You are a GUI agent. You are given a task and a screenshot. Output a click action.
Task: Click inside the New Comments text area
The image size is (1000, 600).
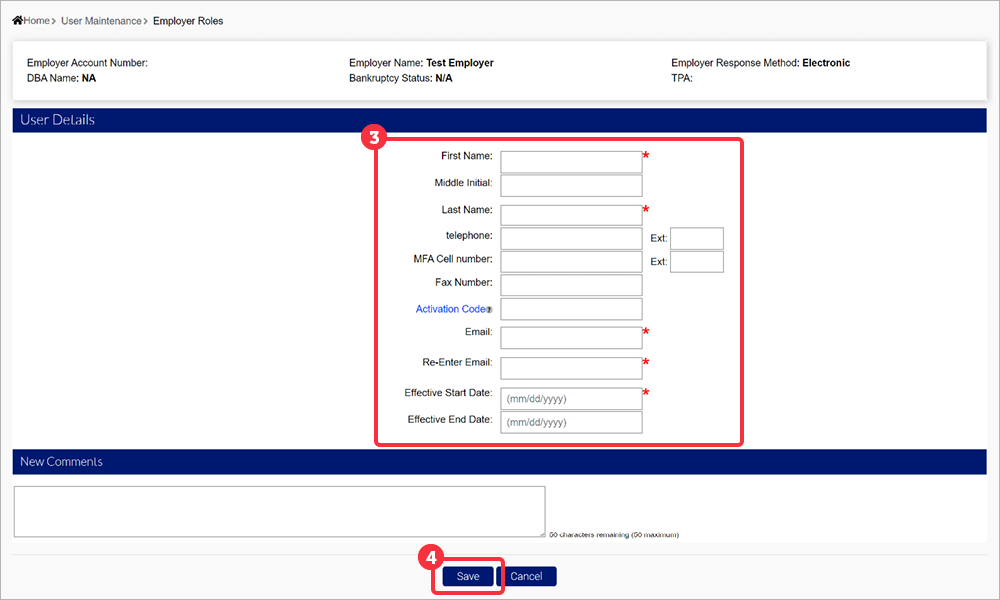(x=279, y=511)
